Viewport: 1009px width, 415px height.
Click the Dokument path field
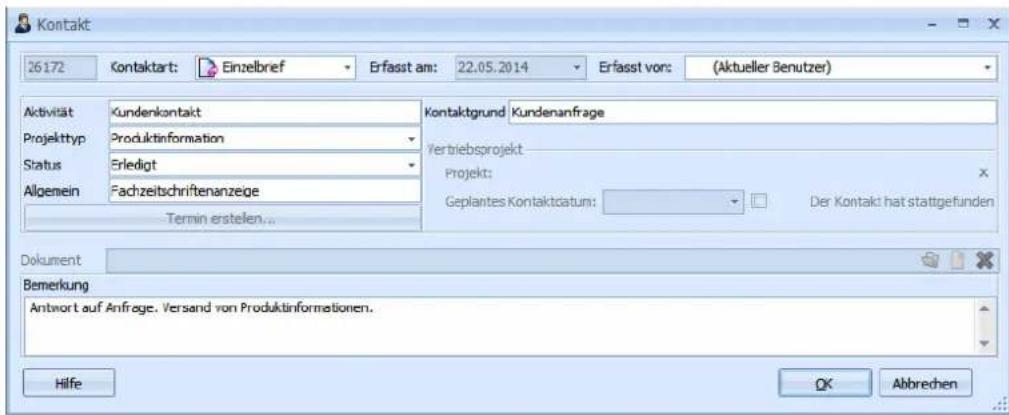coord(512,260)
